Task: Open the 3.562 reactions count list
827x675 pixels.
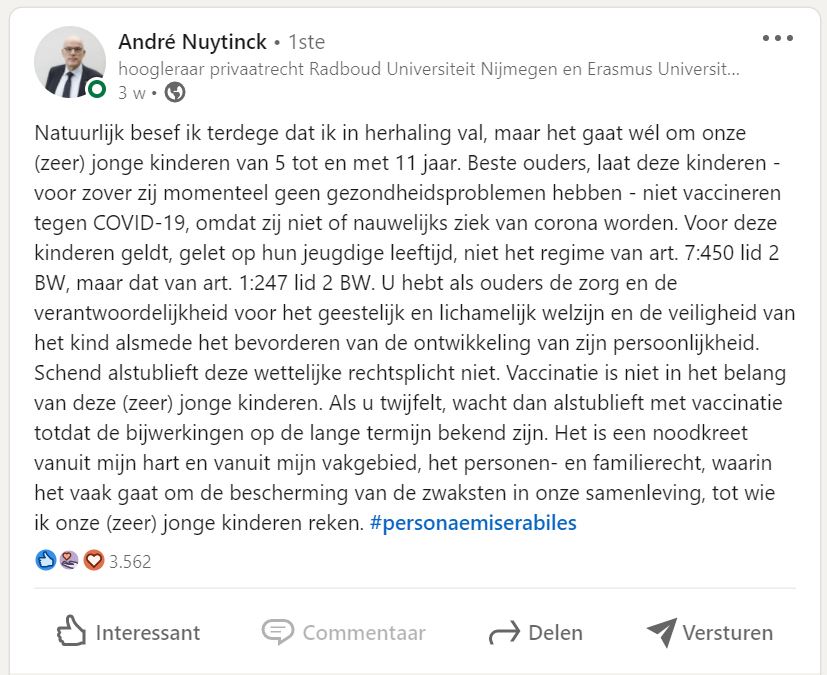Action: pyautogui.click(x=130, y=562)
